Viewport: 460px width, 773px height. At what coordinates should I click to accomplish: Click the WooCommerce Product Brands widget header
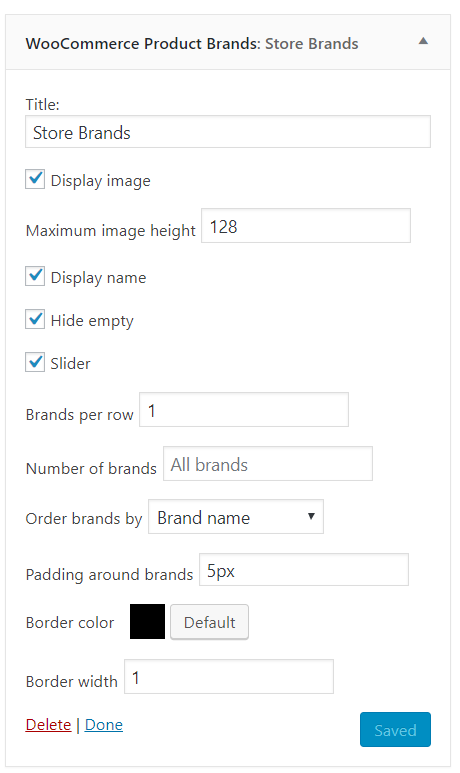tap(228, 42)
